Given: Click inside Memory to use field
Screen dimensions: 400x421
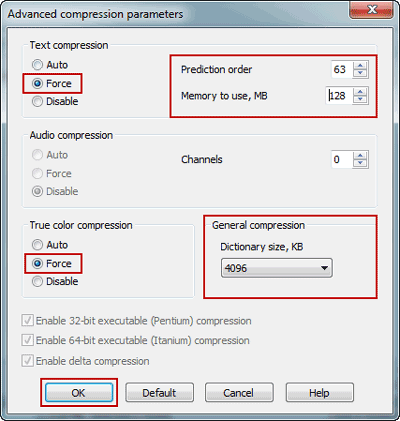Looking at the screenshot, I should 339,96.
